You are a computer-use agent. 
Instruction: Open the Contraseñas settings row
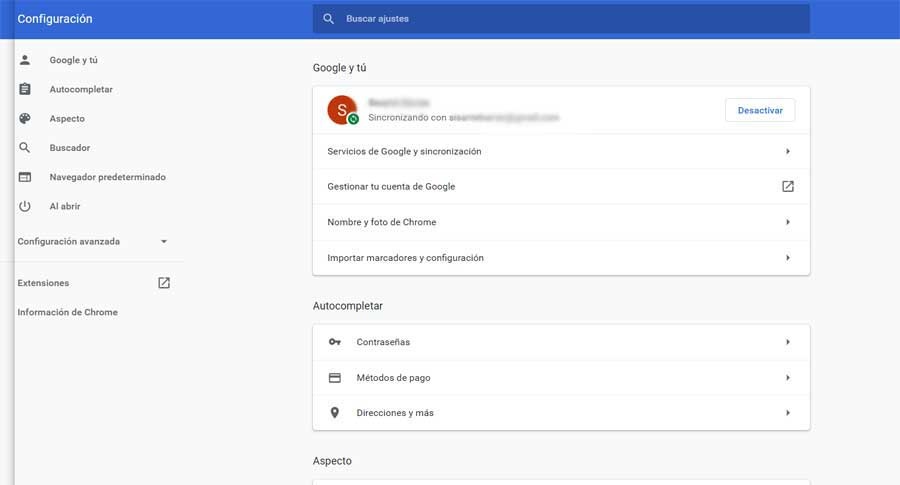[x=561, y=342]
